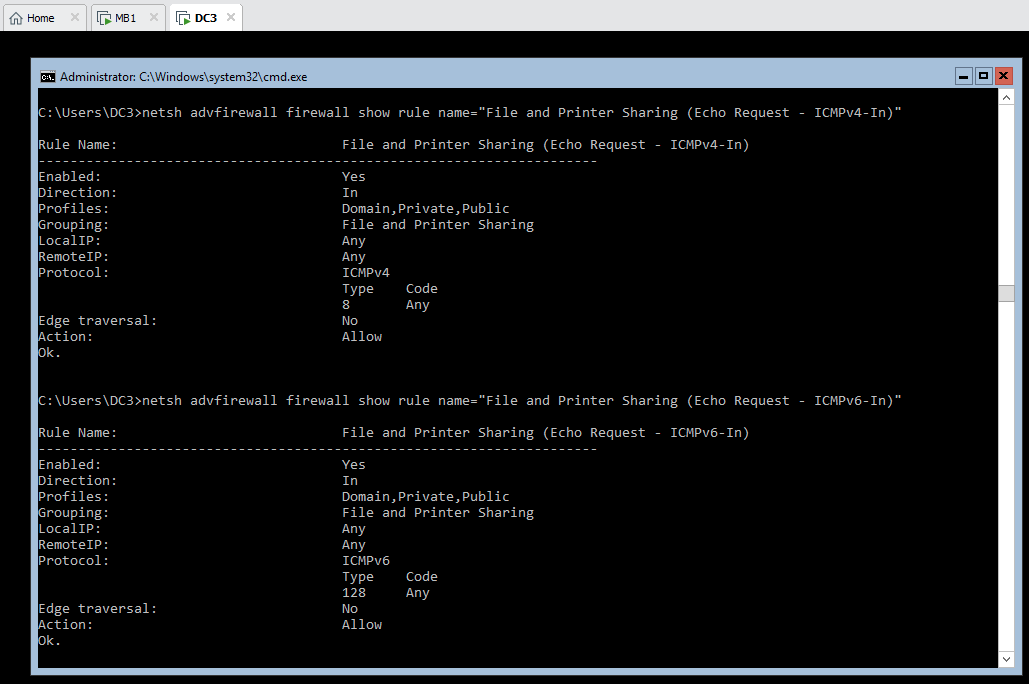Click the cmd.exe window title bar text

(x=184, y=77)
